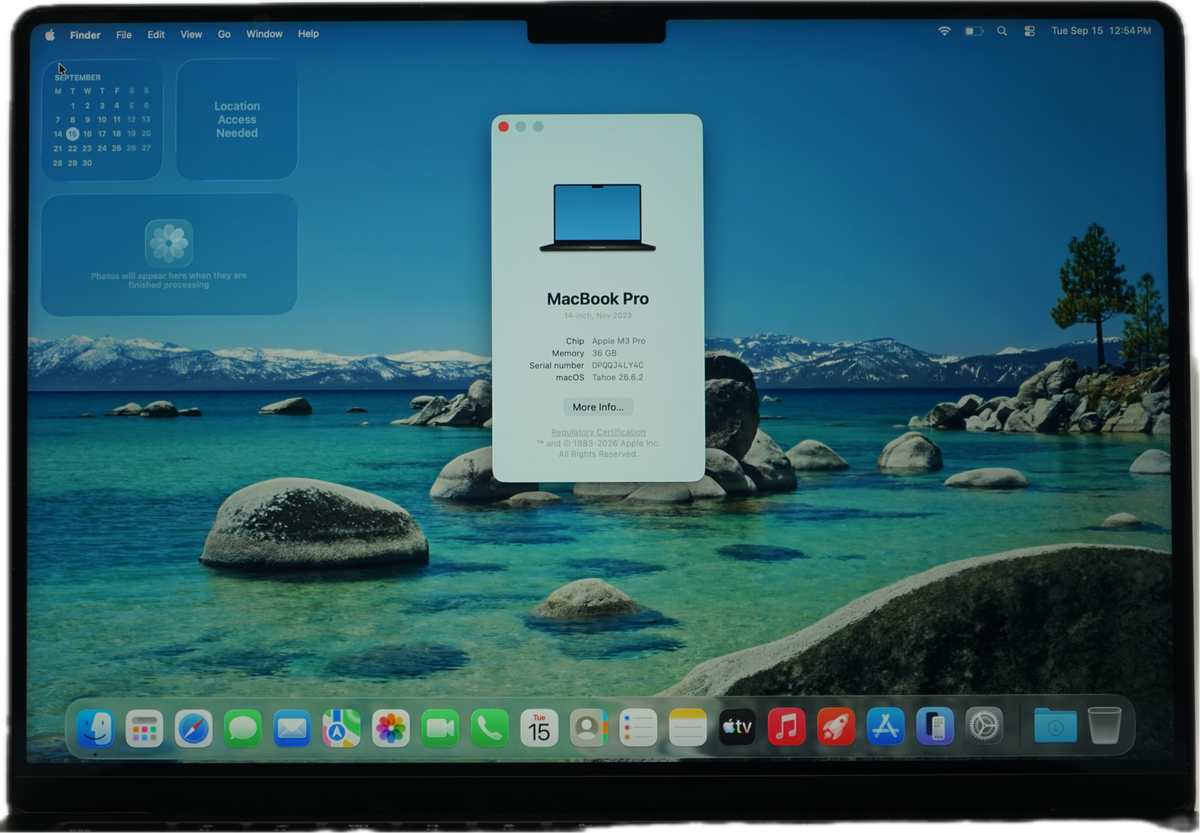Open the Finder menu
The image size is (1200, 833).
click(x=85, y=34)
